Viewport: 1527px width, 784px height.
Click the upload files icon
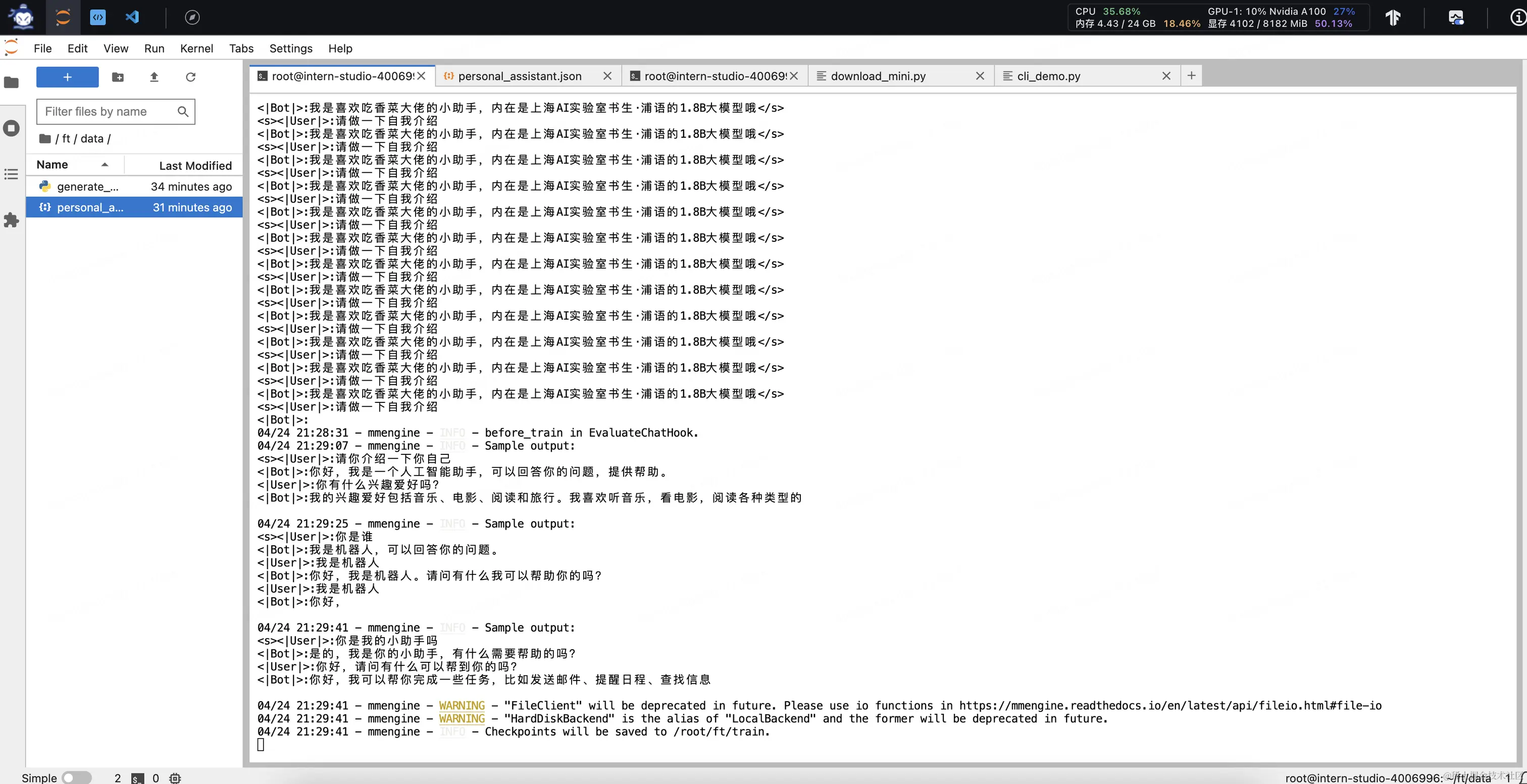[154, 77]
